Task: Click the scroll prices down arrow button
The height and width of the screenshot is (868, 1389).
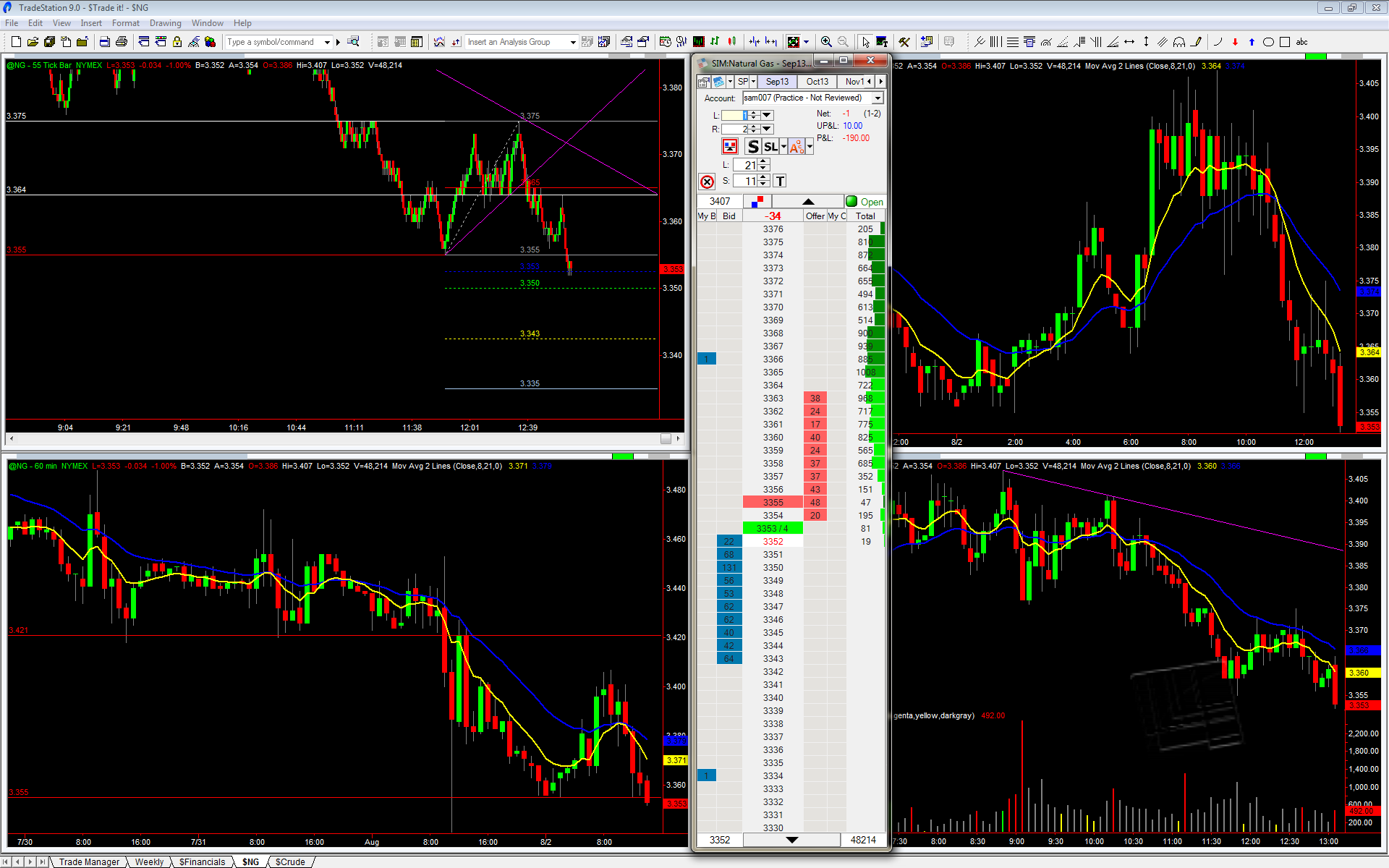Action: [x=791, y=840]
